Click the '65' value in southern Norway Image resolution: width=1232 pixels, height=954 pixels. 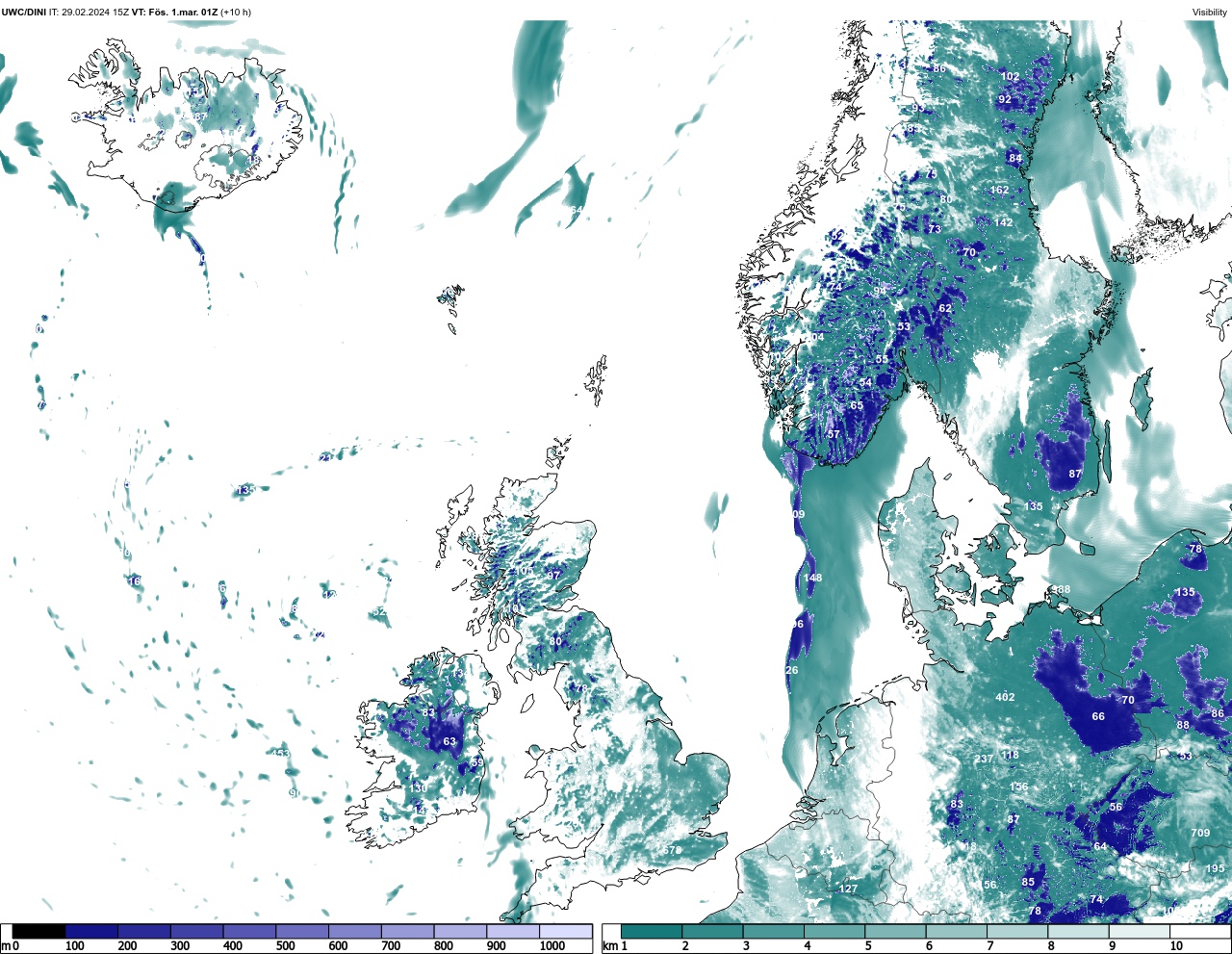tap(857, 406)
